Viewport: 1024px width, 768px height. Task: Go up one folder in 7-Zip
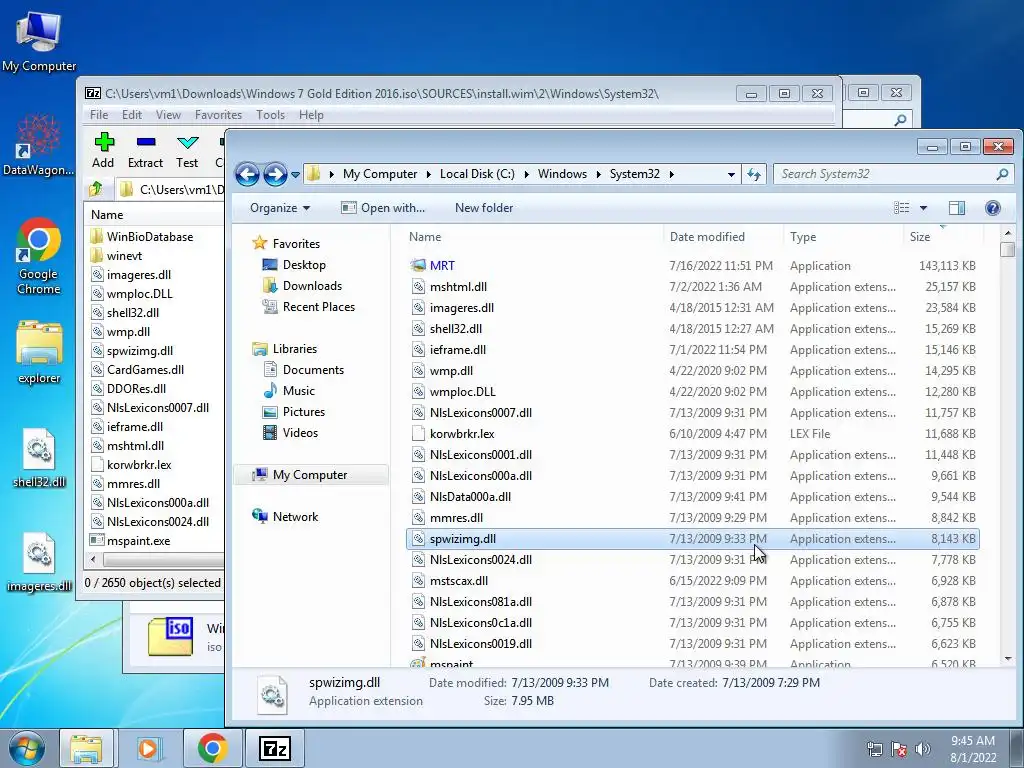click(x=96, y=189)
